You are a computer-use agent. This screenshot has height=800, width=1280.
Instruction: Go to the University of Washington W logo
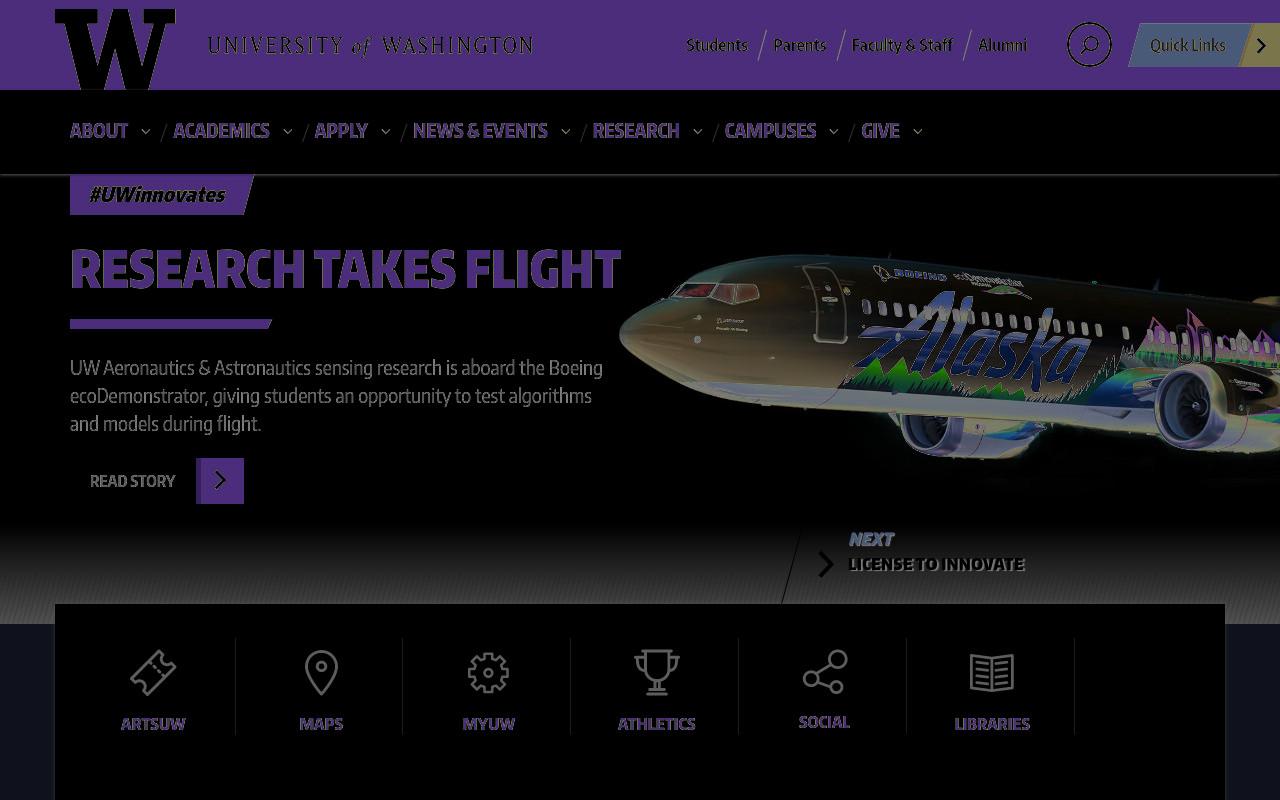(x=115, y=49)
